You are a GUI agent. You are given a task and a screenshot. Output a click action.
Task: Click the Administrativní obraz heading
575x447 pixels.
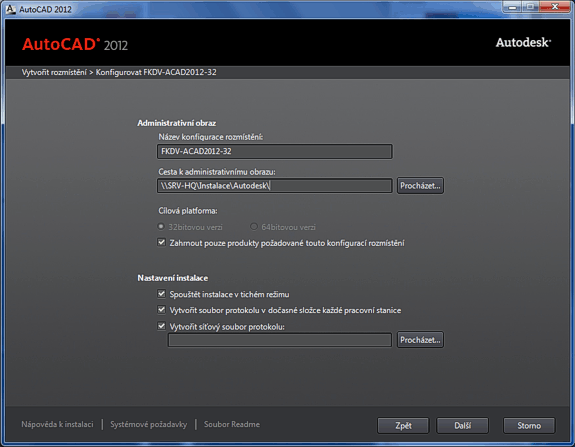176,123
